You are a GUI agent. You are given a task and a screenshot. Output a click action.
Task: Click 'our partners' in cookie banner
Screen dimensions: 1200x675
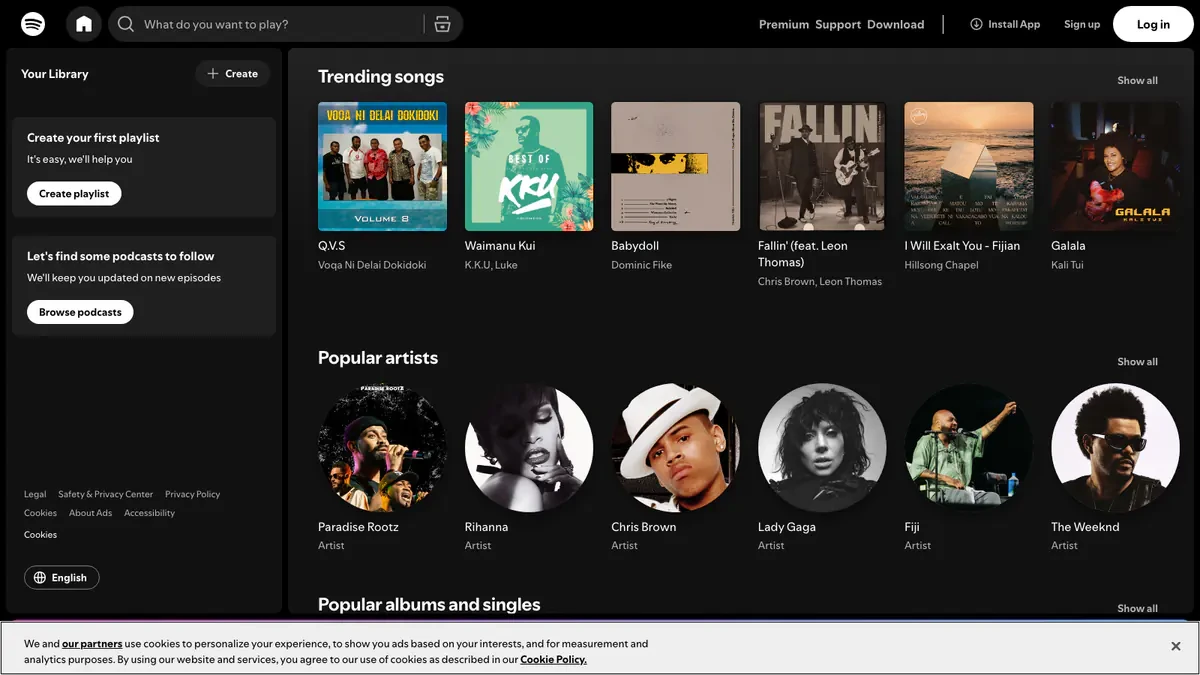tap(92, 644)
